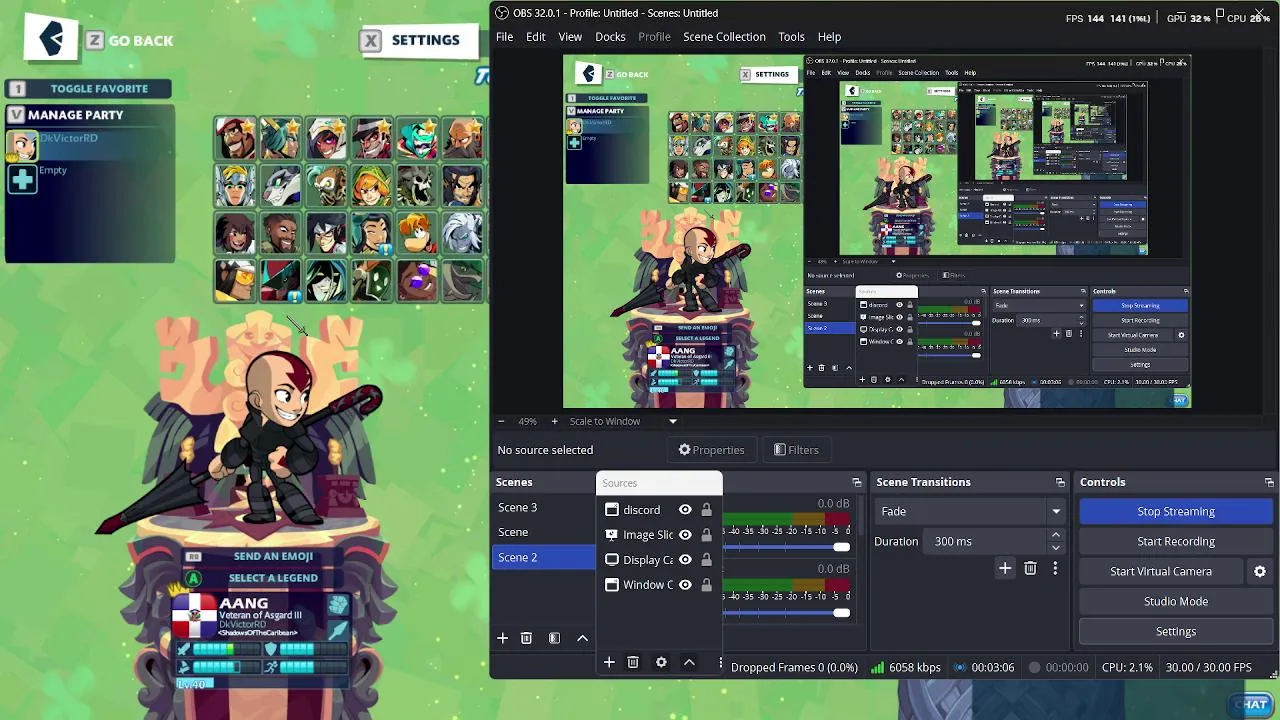Viewport: 1280px width, 720px height.
Task: Click MANAGE PARTY in the game
Action: pos(75,115)
